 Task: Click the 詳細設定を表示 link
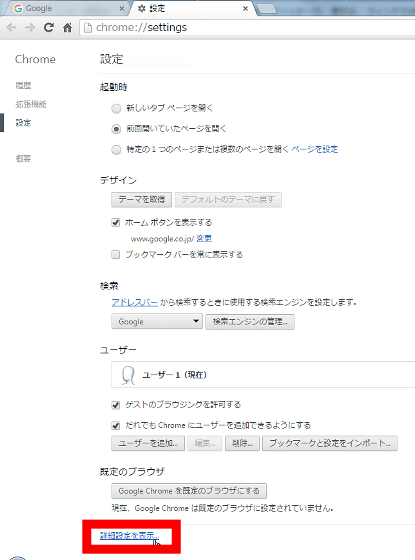pos(130,535)
